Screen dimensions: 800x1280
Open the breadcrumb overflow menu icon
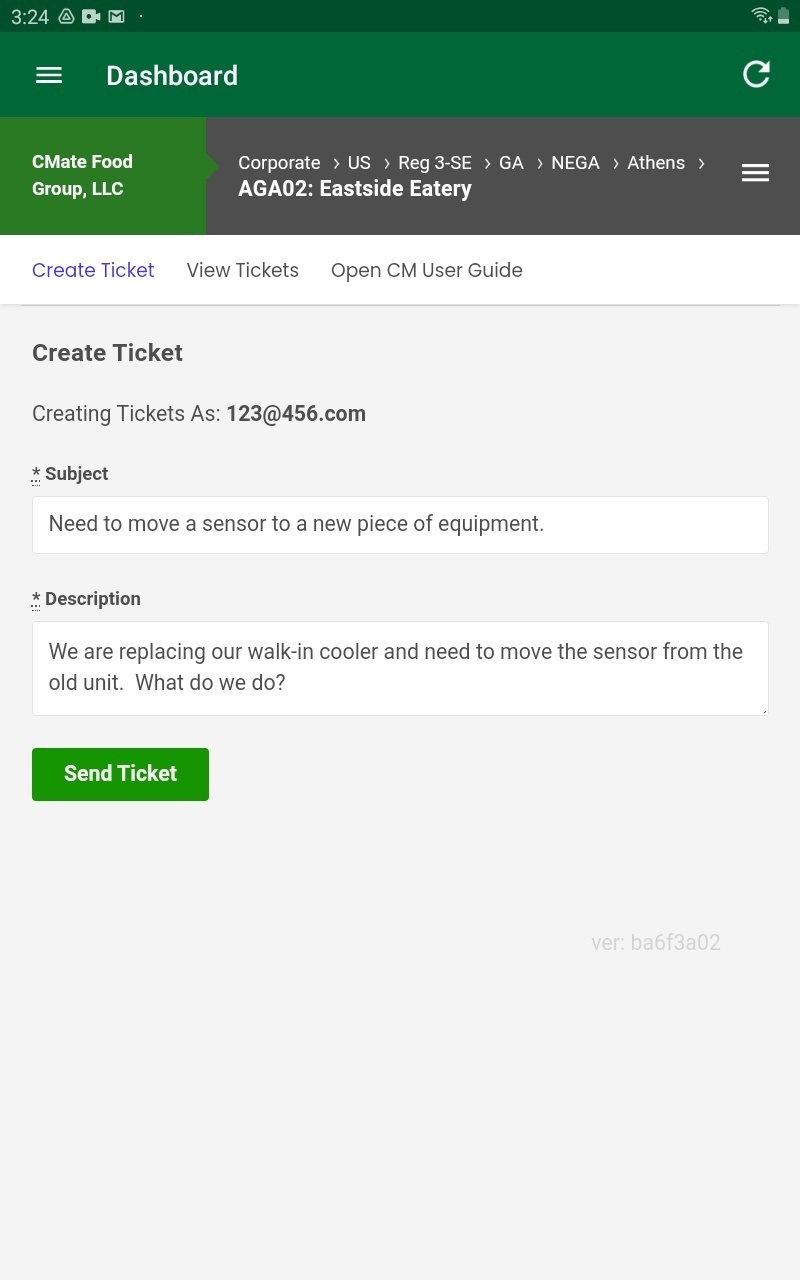[755, 172]
